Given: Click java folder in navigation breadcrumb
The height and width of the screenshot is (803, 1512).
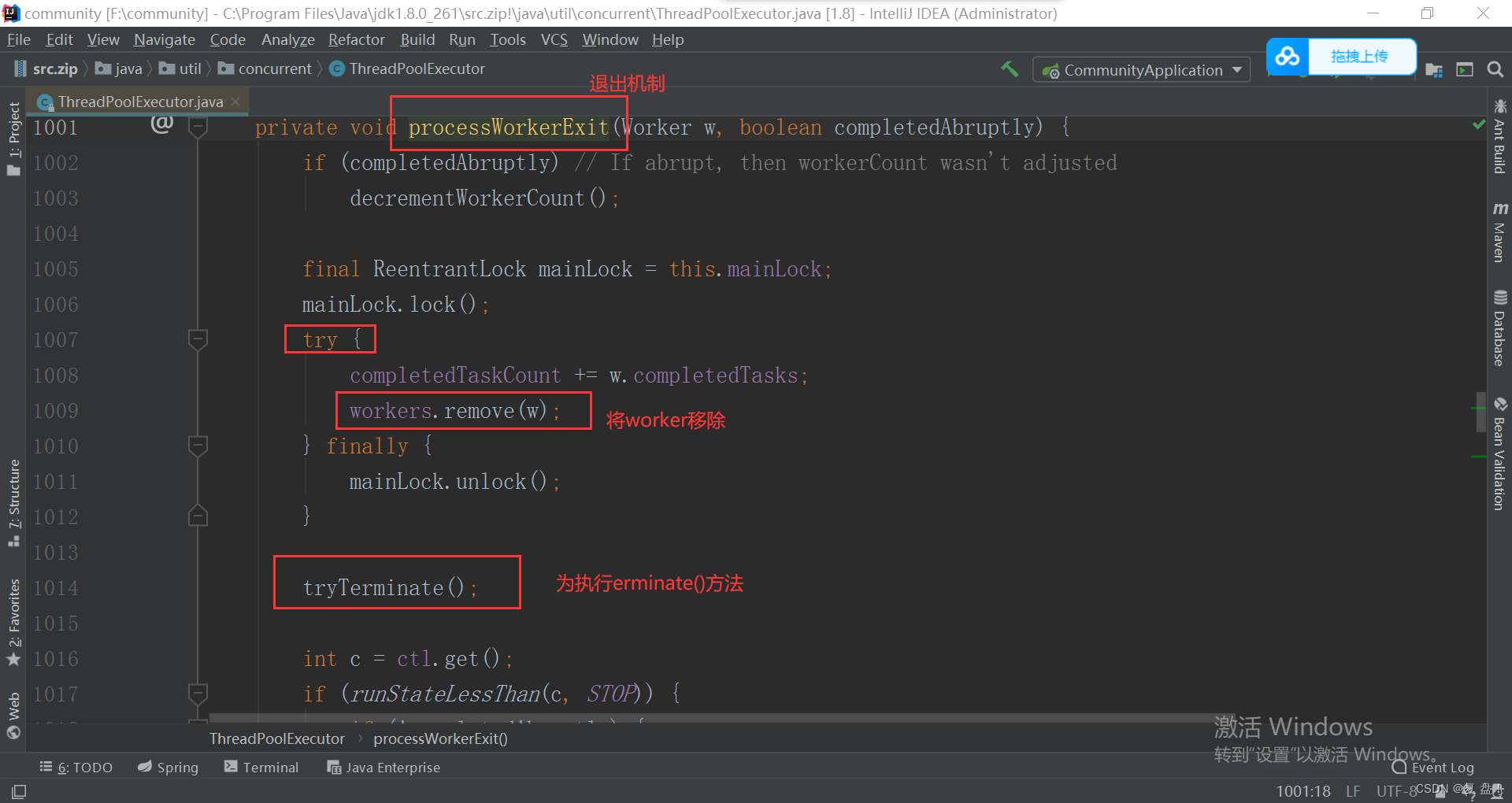Looking at the screenshot, I should coord(119,69).
